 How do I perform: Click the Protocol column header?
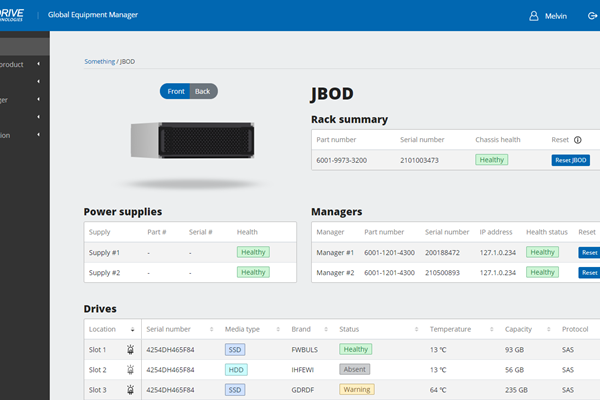click(x=575, y=329)
